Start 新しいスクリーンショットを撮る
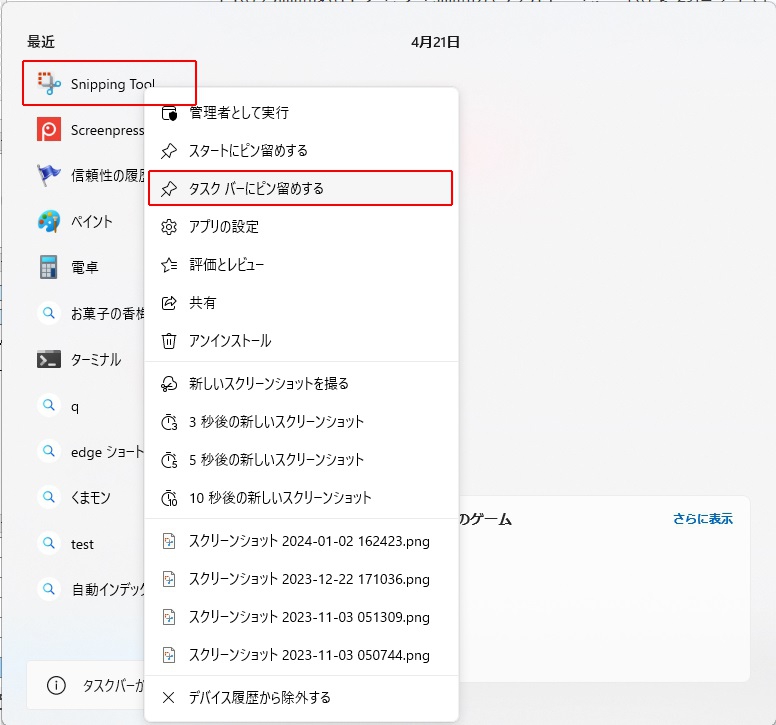Screen dimensions: 776x725 (x=268, y=384)
